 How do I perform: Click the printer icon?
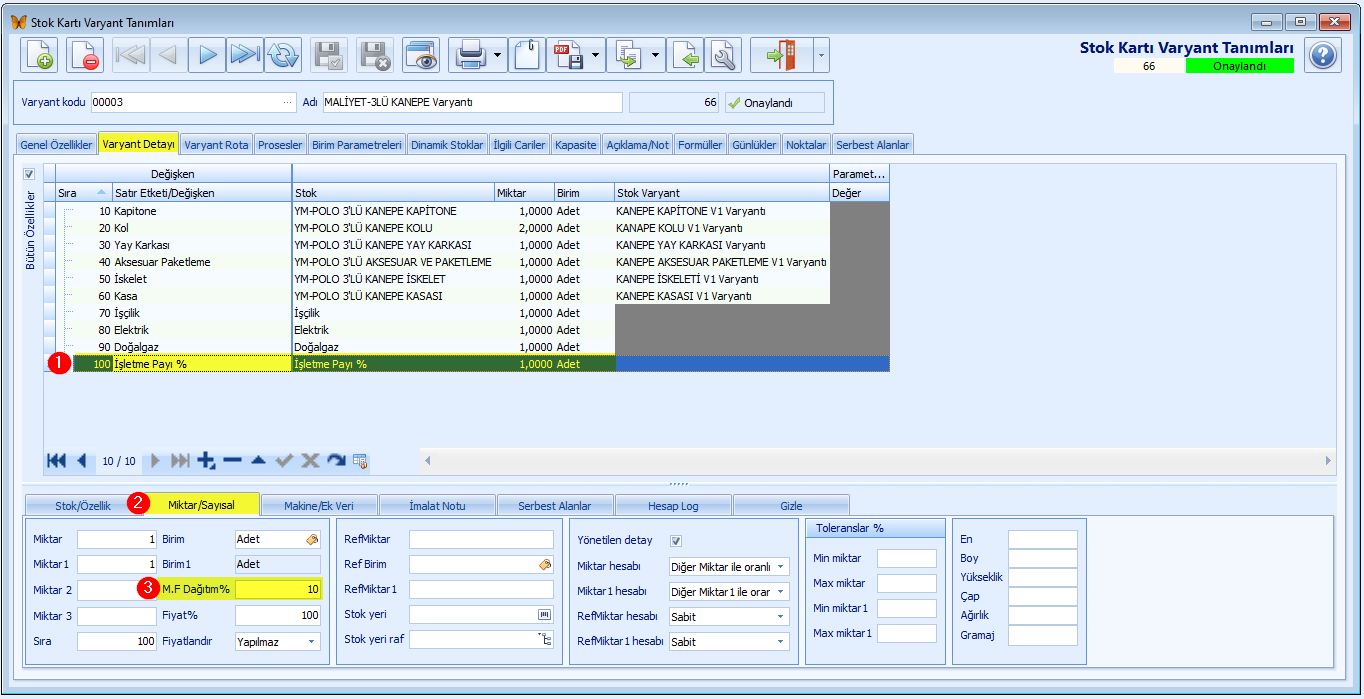point(470,55)
